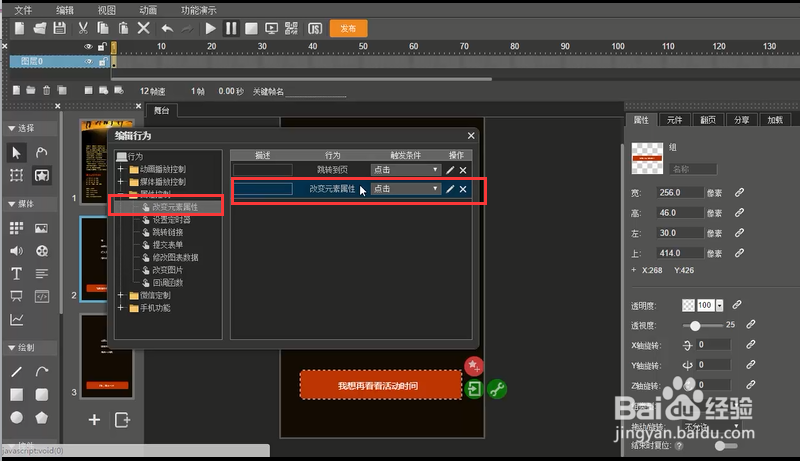Open trigger dropdown for 跳转到页 row
800x461 pixels.
[x=406, y=170]
